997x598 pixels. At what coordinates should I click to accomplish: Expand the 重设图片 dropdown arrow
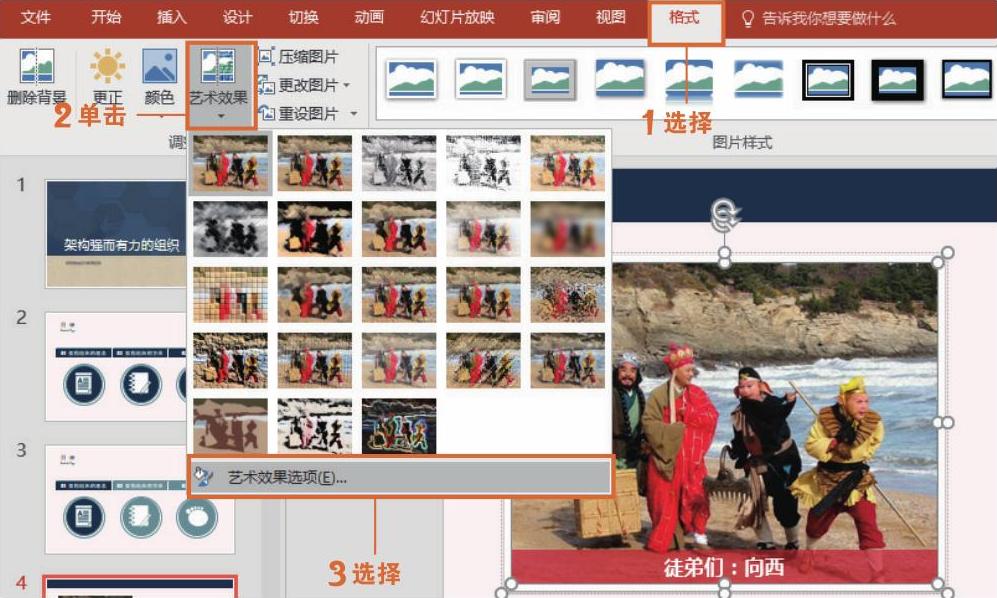(354, 113)
